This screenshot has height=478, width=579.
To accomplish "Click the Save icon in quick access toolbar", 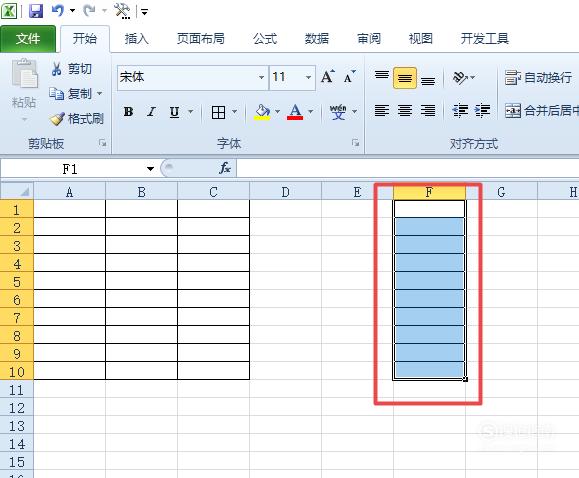I will [x=36, y=11].
